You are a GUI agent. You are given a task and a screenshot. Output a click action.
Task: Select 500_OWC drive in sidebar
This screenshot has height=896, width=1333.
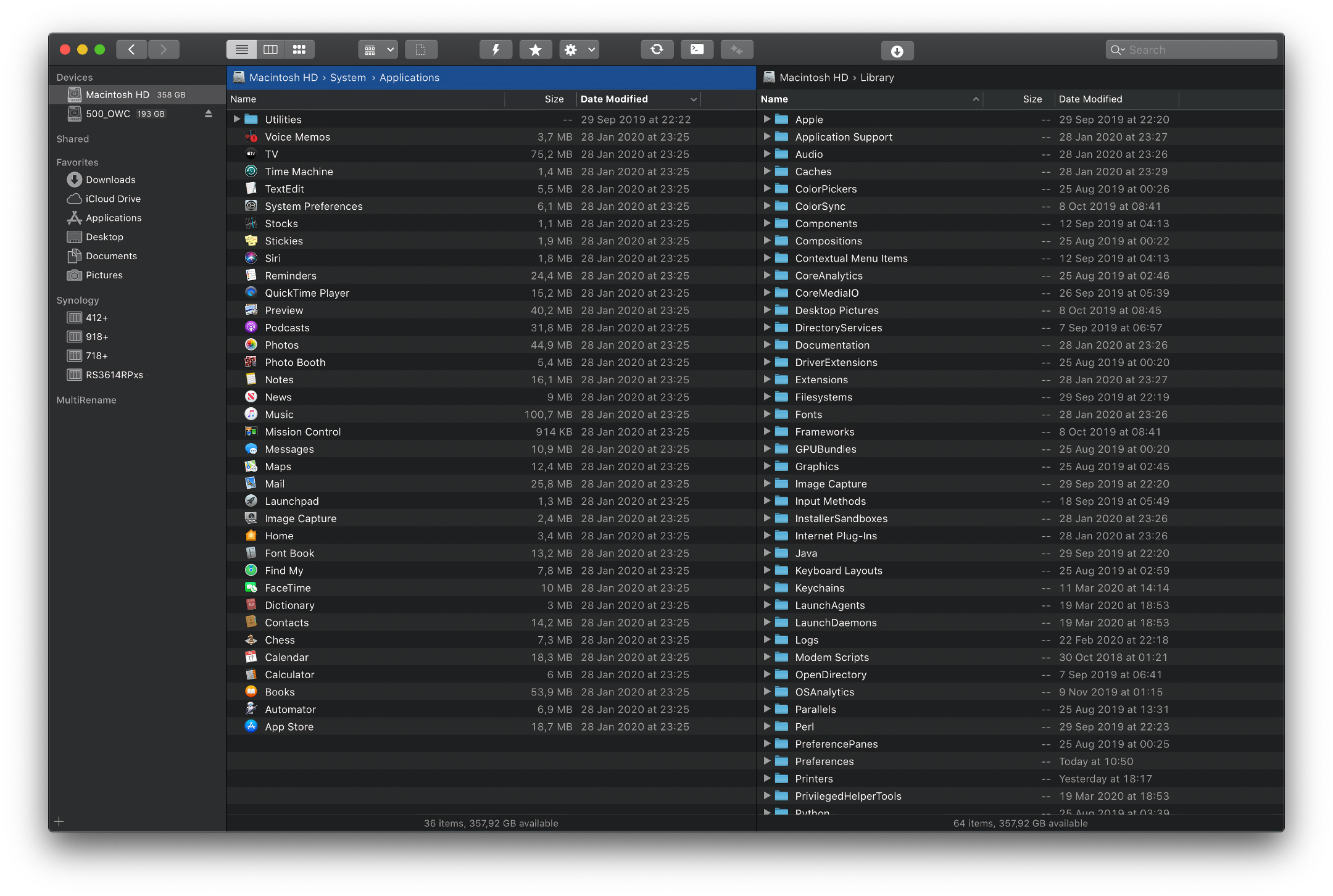(137, 114)
